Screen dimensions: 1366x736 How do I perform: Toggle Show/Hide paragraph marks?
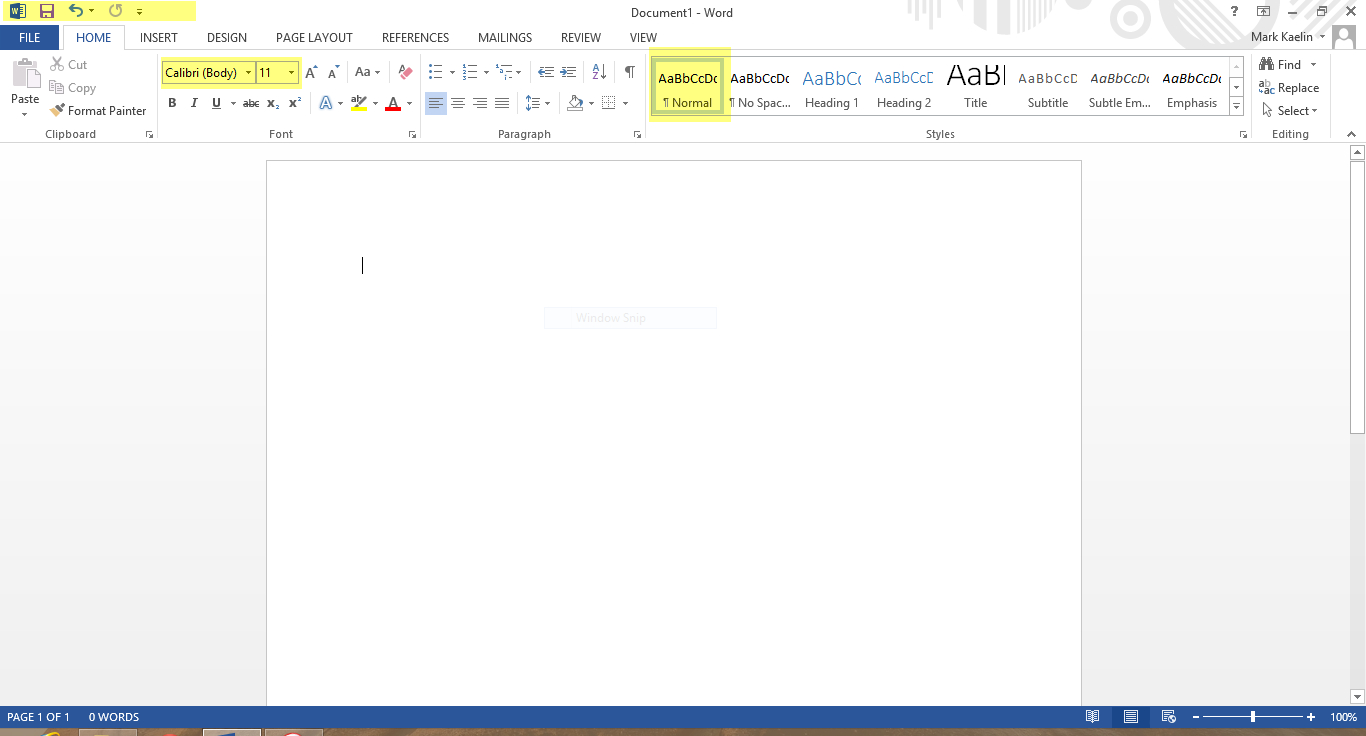point(629,72)
